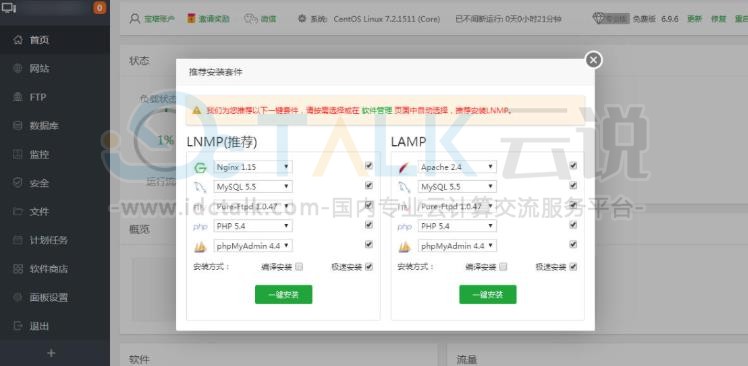Uncheck LNMP MySQL 5.5 checkbox
The image size is (748, 366).
(x=369, y=185)
